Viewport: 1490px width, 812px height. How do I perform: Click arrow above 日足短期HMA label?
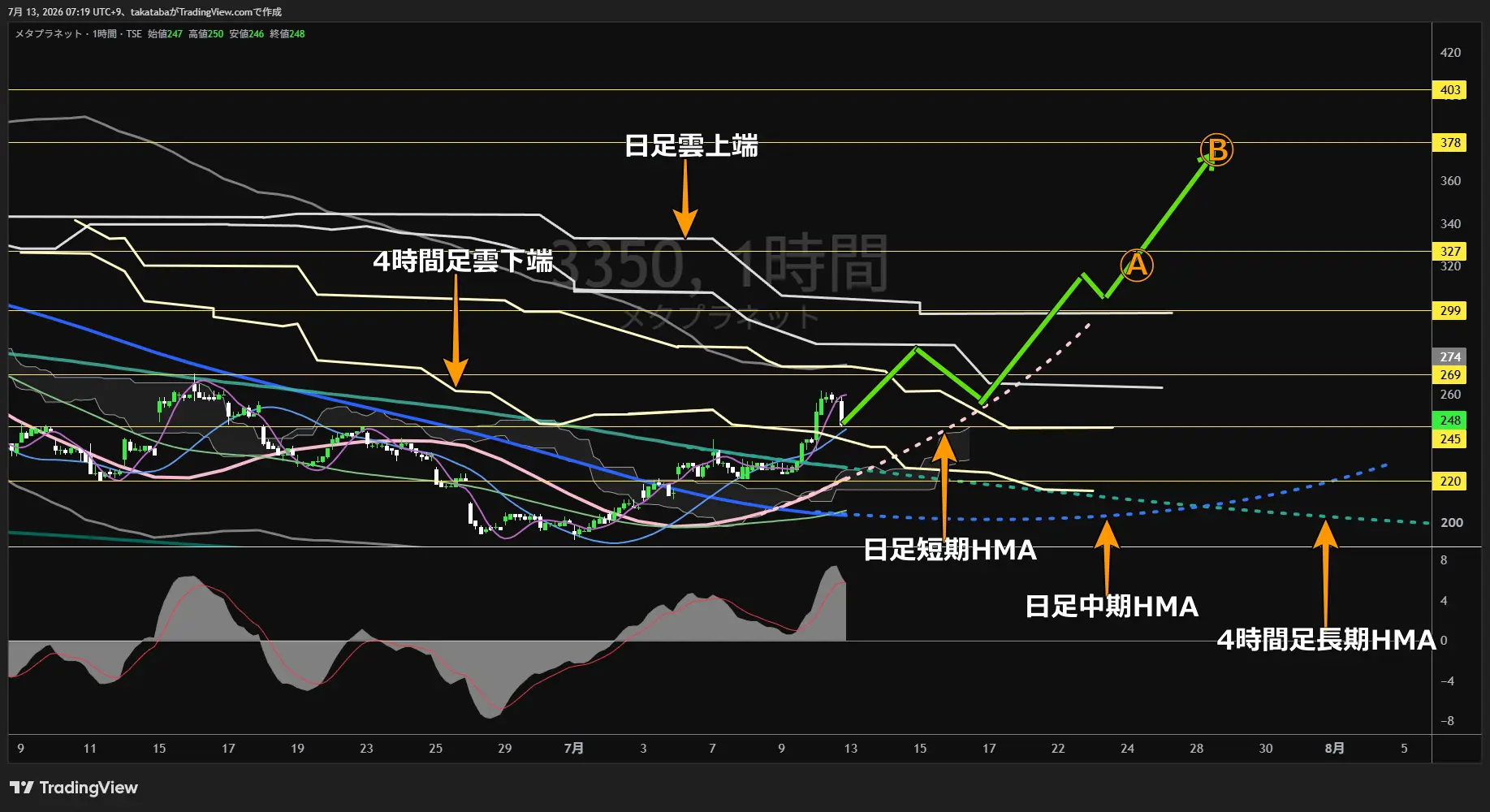click(944, 483)
